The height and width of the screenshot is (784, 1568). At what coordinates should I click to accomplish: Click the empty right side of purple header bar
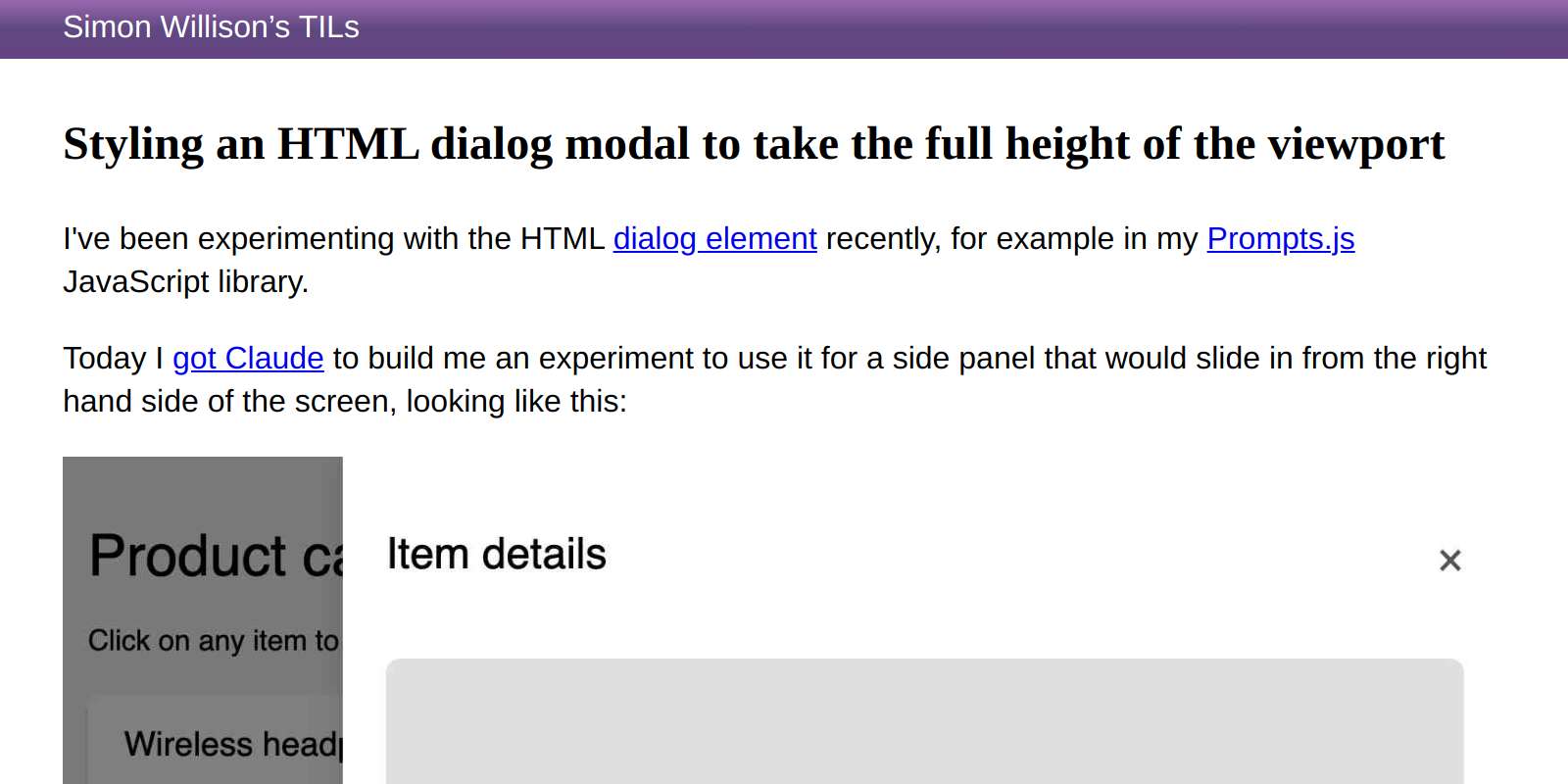[x=1078, y=27]
